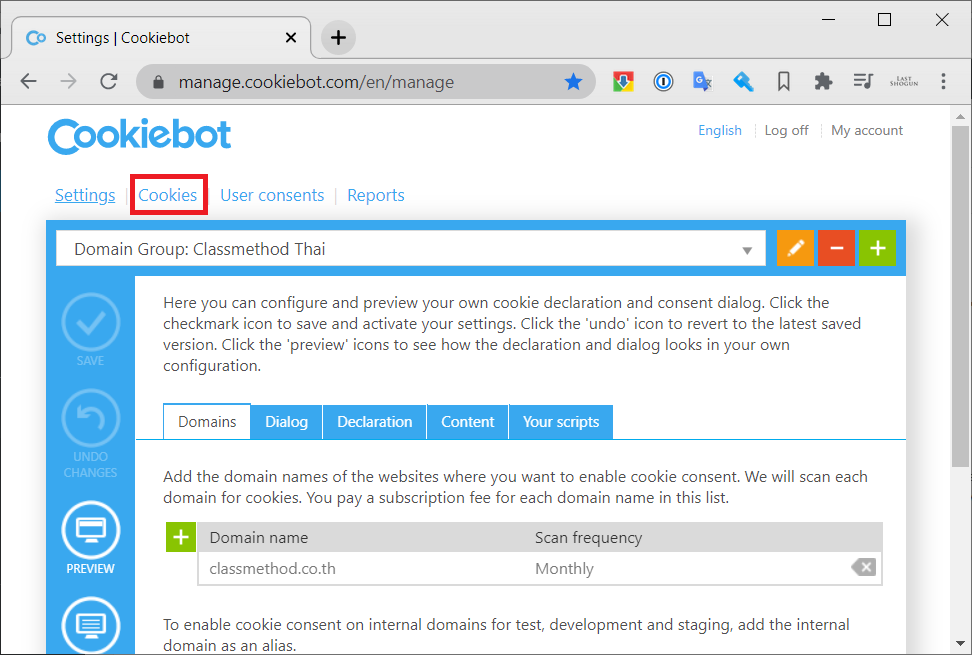
Task: Bookmark the page with the star icon
Action: [x=574, y=81]
